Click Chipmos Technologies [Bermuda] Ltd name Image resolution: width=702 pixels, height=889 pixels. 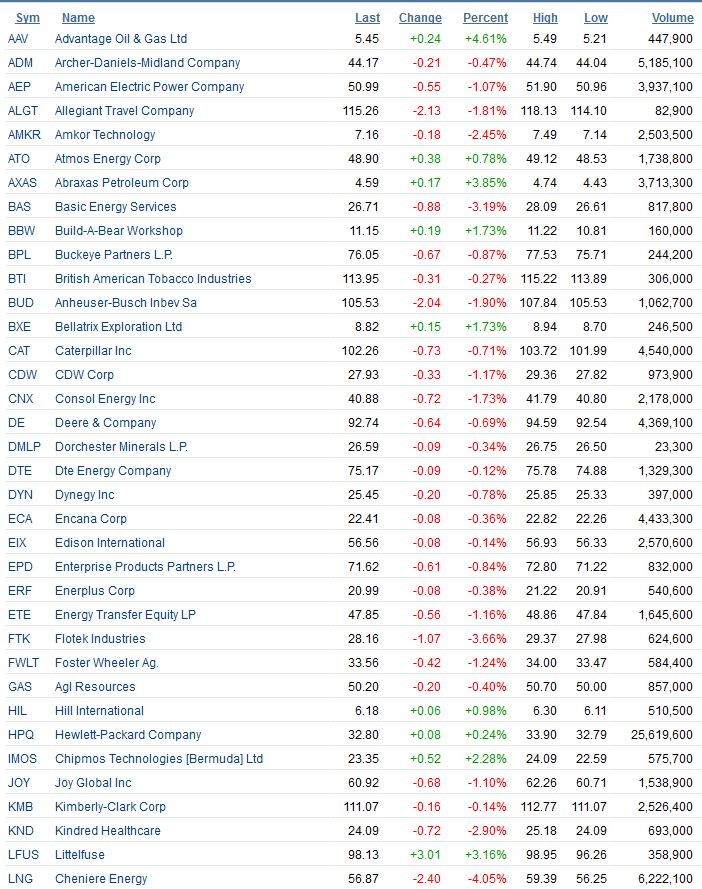coord(159,759)
